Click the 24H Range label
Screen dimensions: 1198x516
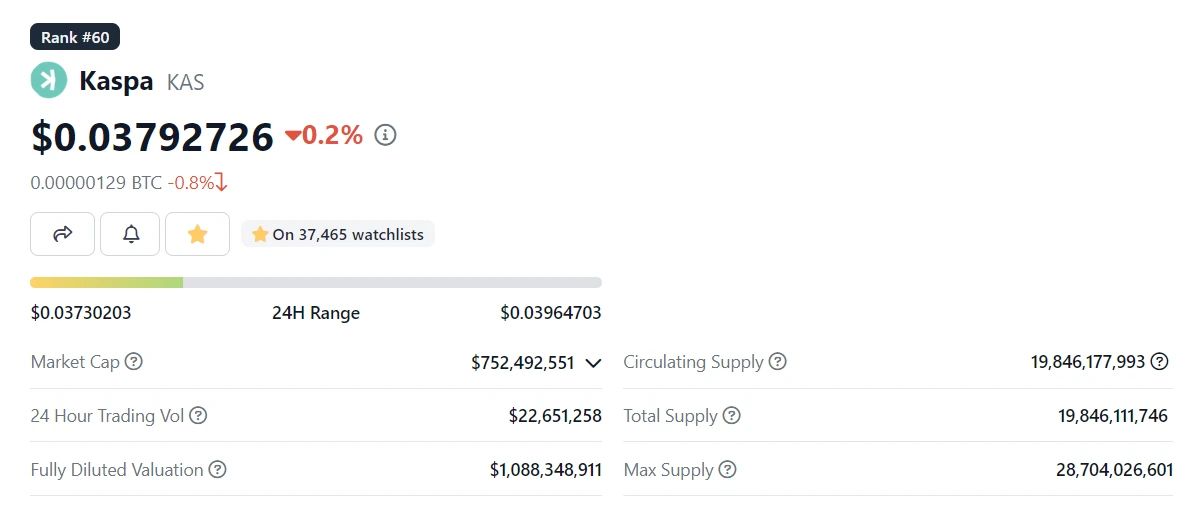[x=316, y=313]
